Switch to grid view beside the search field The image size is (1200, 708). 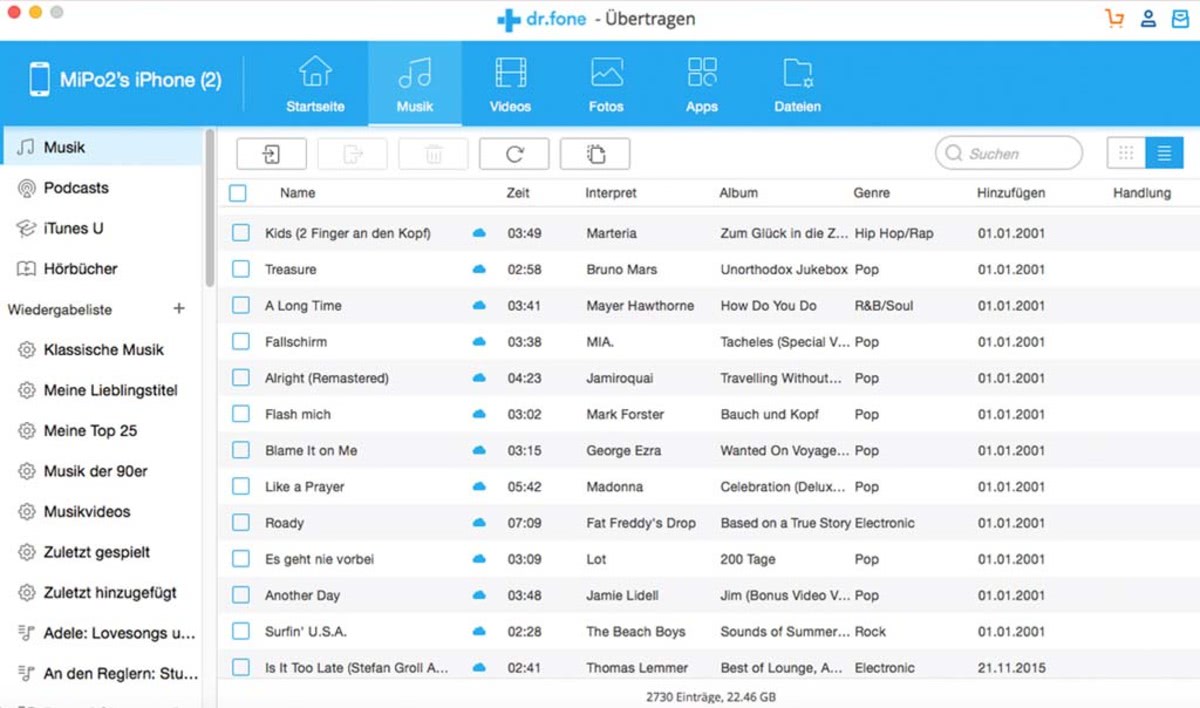click(1126, 152)
